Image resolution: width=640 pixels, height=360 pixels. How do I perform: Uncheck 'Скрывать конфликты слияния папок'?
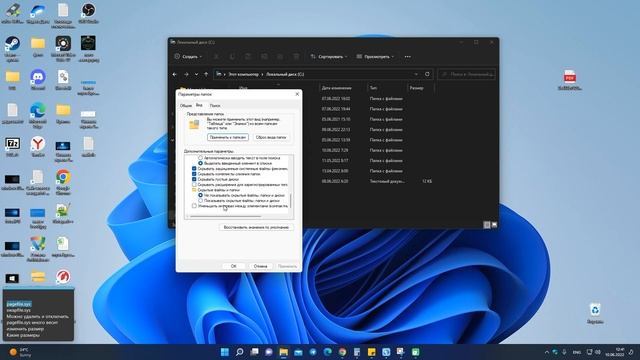click(x=194, y=173)
